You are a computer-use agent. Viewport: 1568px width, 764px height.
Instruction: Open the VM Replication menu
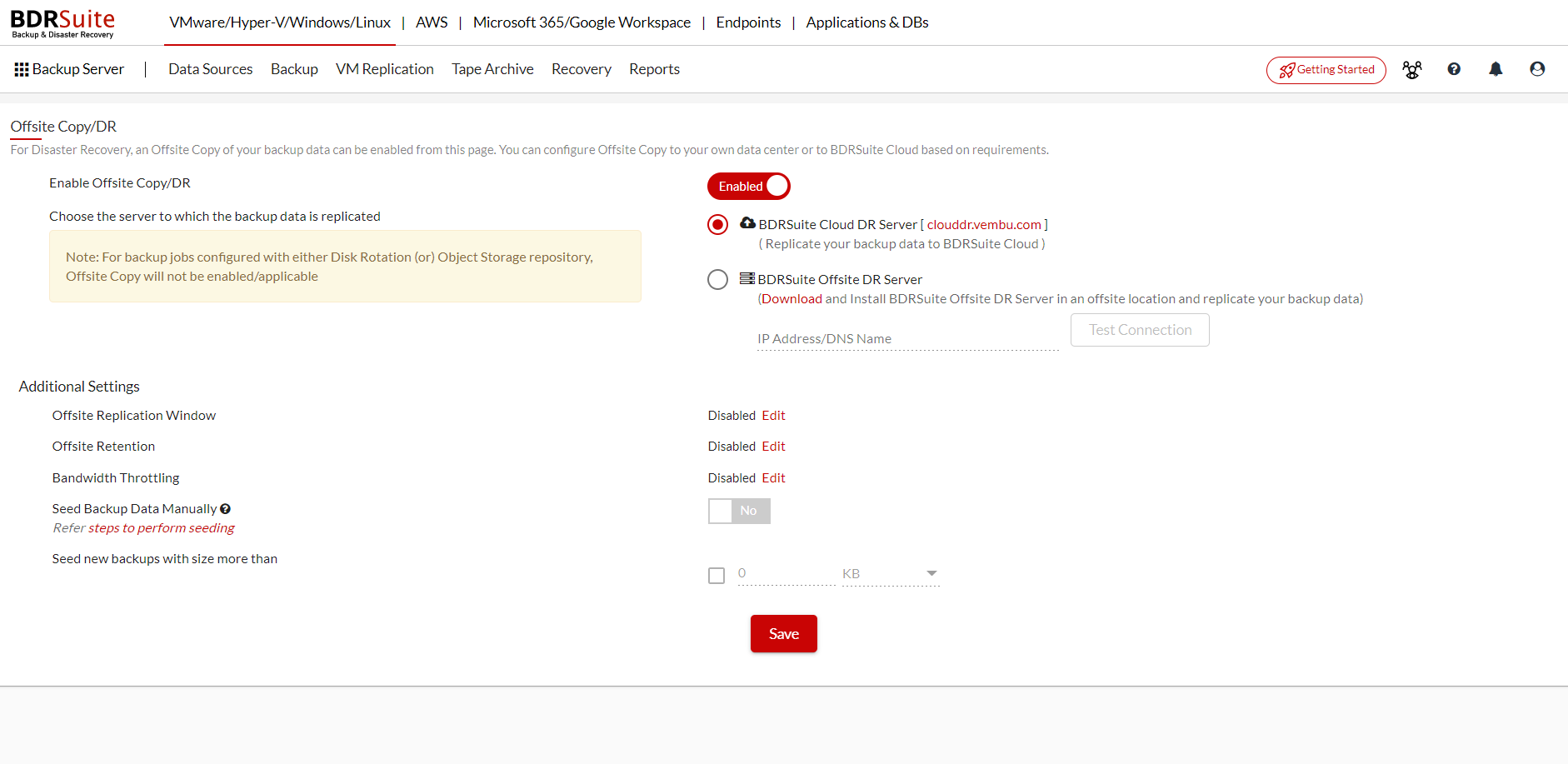click(385, 69)
